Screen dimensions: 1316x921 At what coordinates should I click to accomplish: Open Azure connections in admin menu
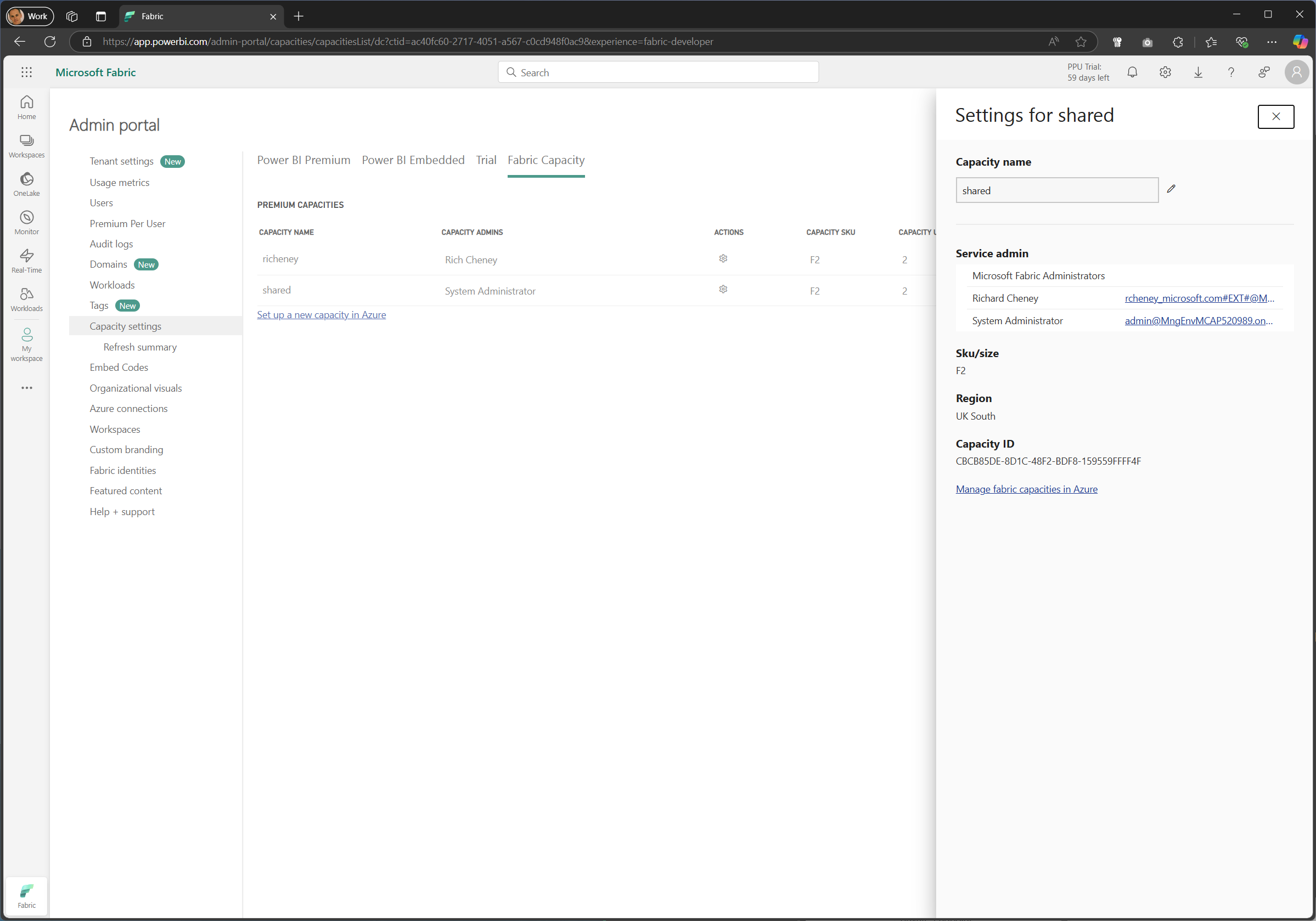(128, 408)
